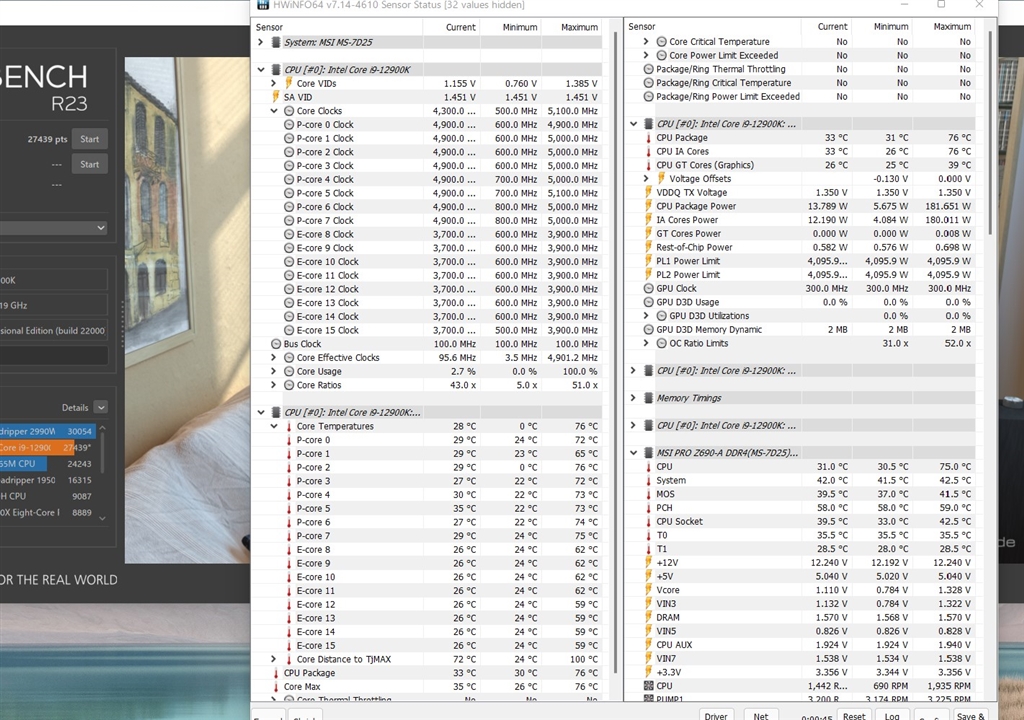Expand the Voltage Offsets node

646,178
